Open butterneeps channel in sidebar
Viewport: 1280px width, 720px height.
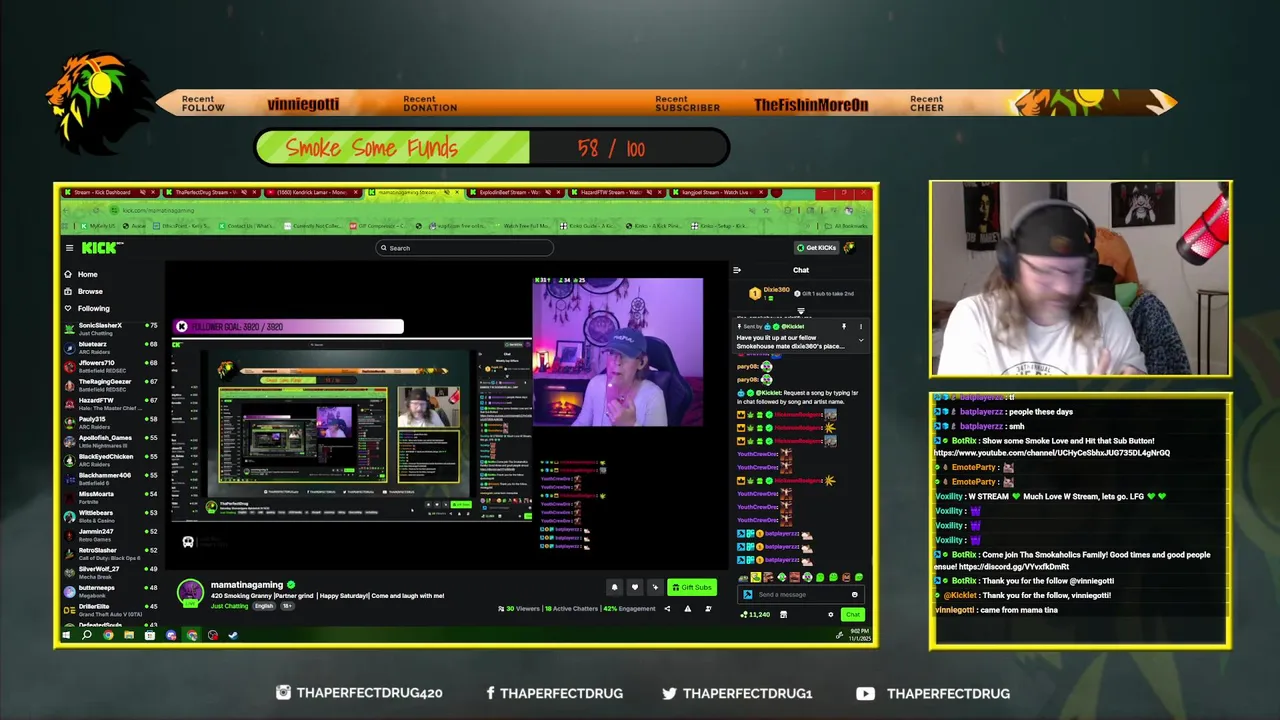112,591
